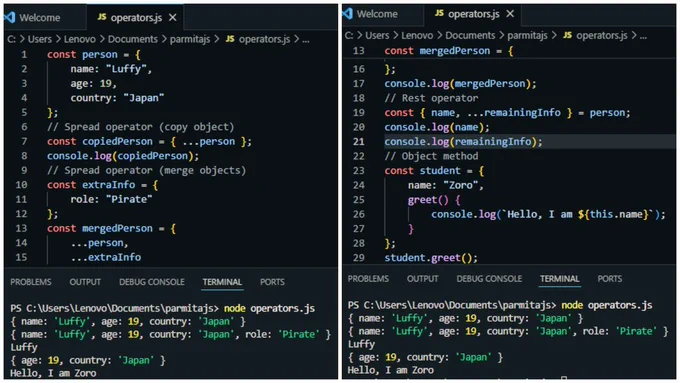Screen dimensions: 680x383
Task: Click '...extraInfo' code line
Action: tap(106, 257)
